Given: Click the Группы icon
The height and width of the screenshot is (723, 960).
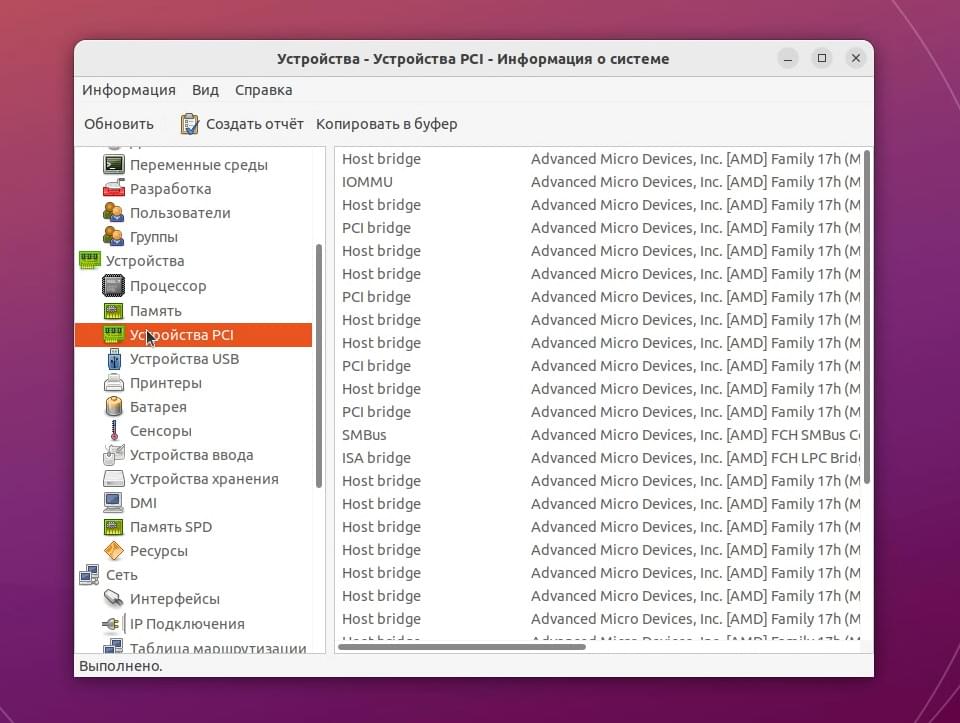Looking at the screenshot, I should [x=114, y=236].
